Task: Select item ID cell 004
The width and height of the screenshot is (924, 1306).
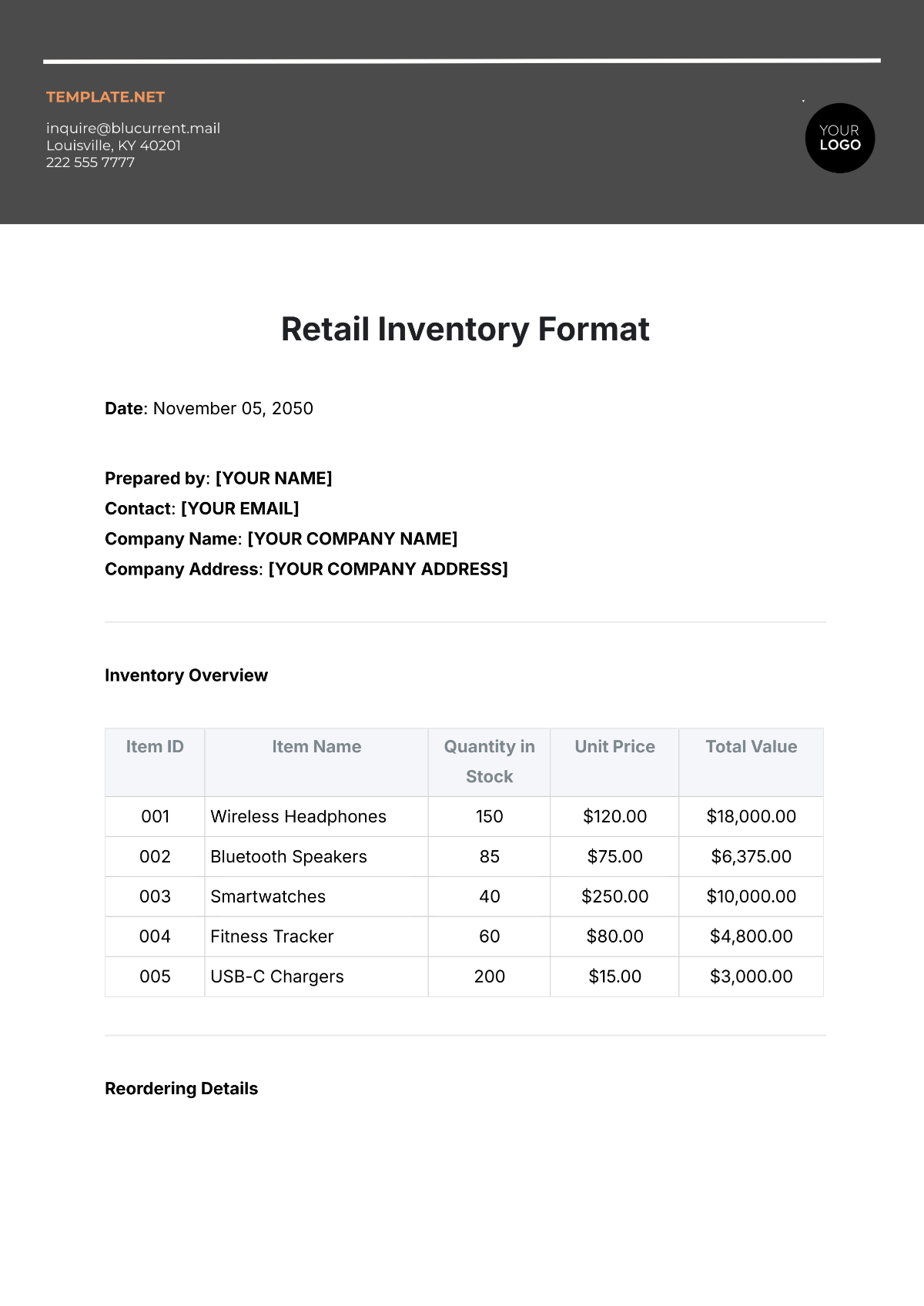Action: pos(155,936)
